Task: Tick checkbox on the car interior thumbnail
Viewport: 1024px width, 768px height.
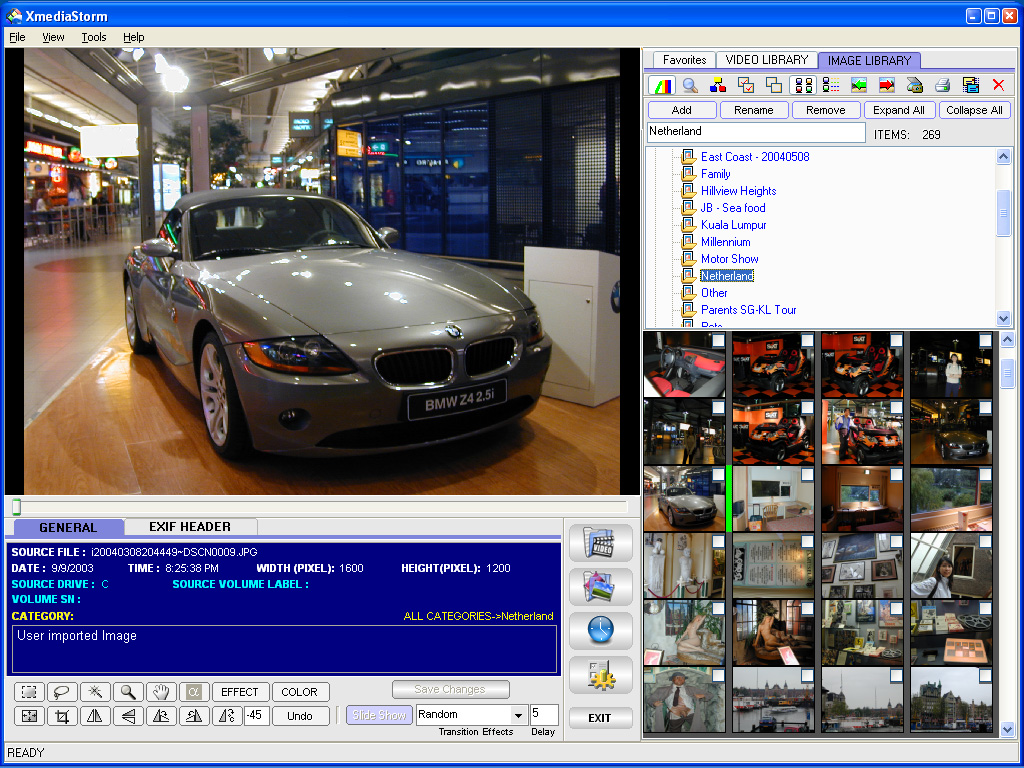Action: point(718,340)
